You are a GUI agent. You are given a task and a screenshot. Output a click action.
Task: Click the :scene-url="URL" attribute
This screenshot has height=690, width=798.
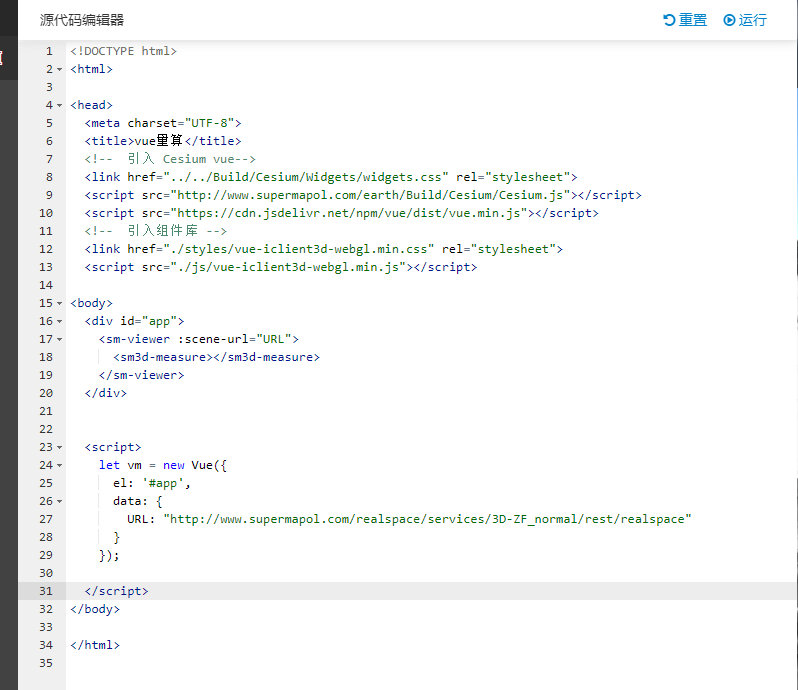click(235, 339)
